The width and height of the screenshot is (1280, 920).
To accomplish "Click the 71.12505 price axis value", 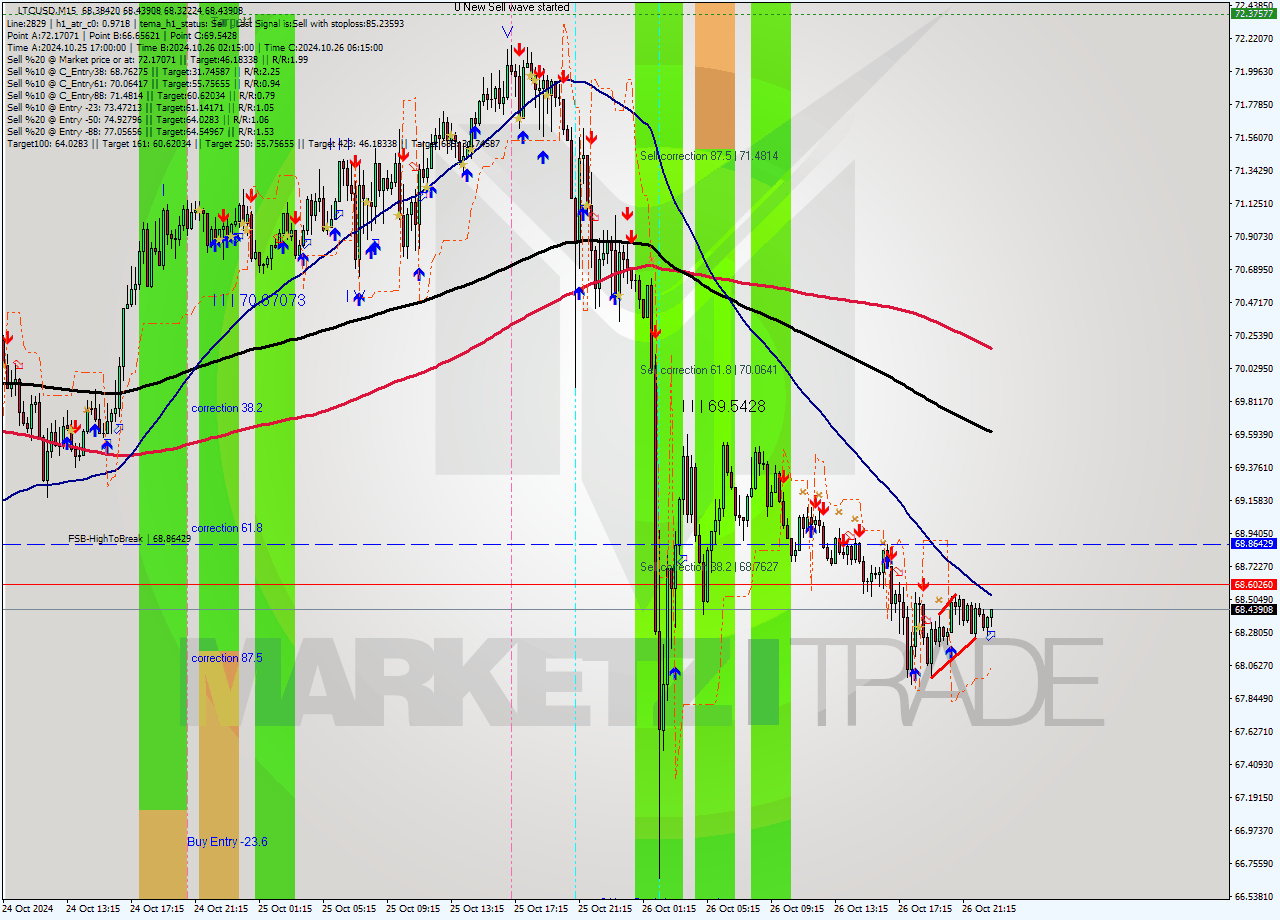I will click(1253, 203).
